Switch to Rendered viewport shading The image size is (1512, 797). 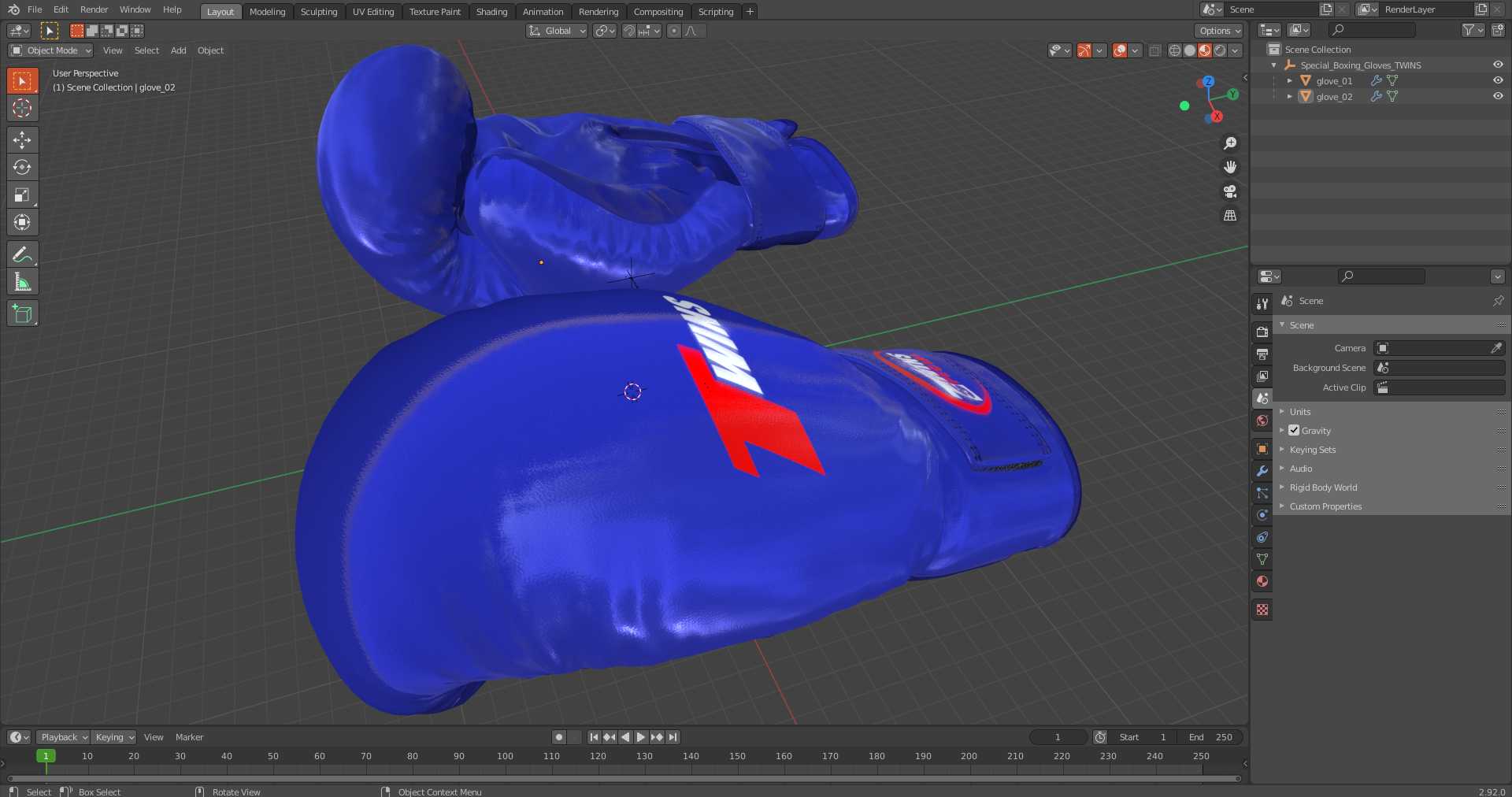1220,50
